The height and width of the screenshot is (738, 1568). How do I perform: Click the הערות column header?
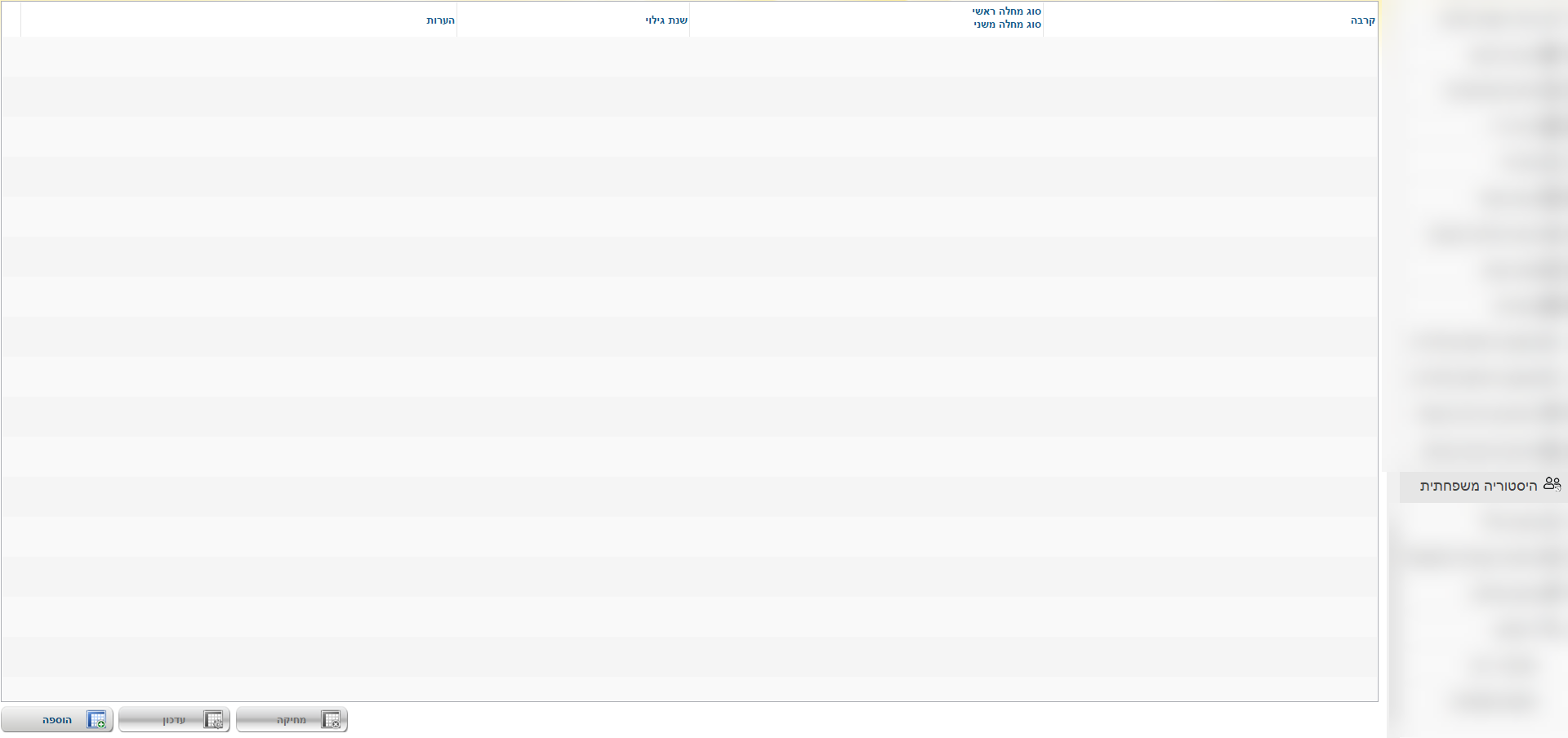point(440,20)
